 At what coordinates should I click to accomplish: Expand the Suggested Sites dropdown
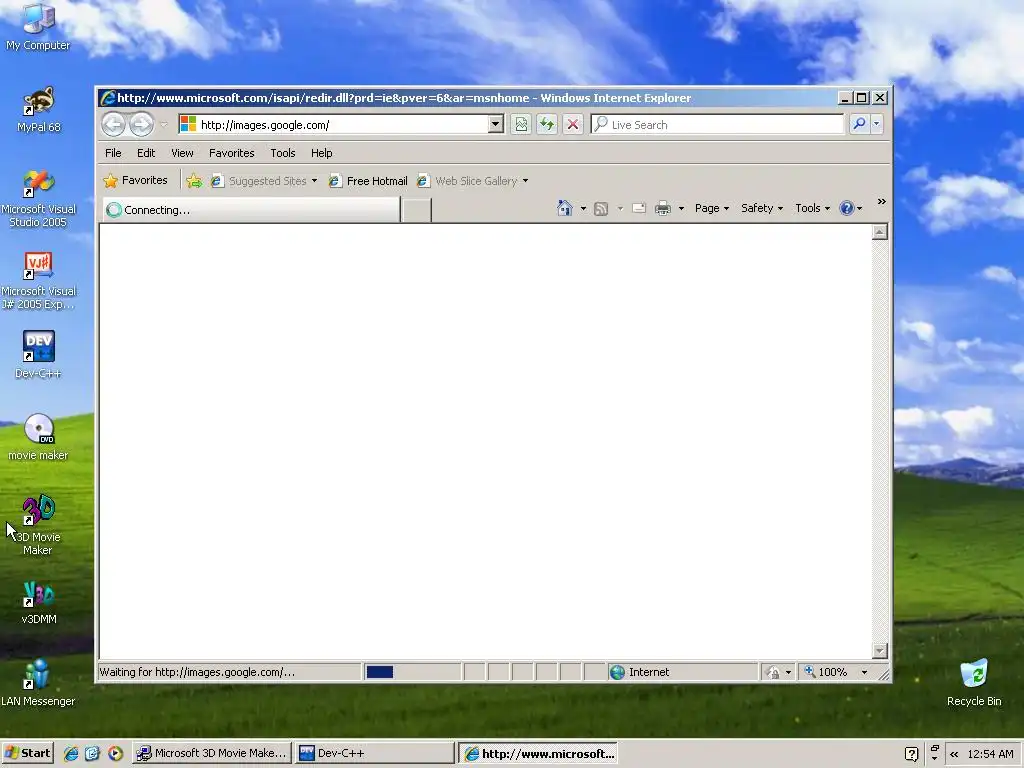(x=314, y=181)
